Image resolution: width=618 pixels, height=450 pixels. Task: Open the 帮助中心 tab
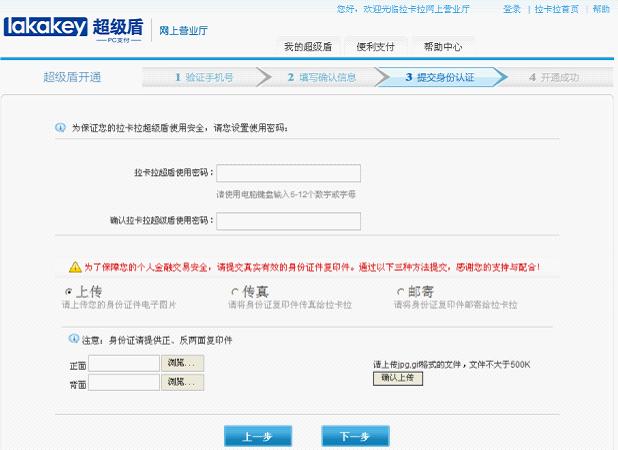[x=443, y=47]
